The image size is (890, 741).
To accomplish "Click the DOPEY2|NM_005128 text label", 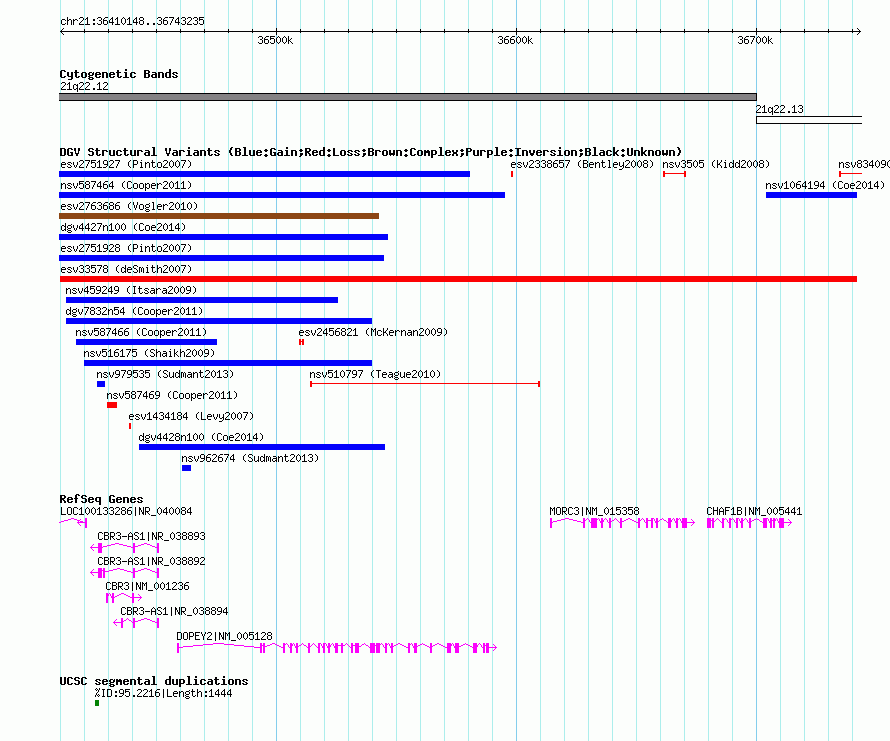I will [224, 636].
